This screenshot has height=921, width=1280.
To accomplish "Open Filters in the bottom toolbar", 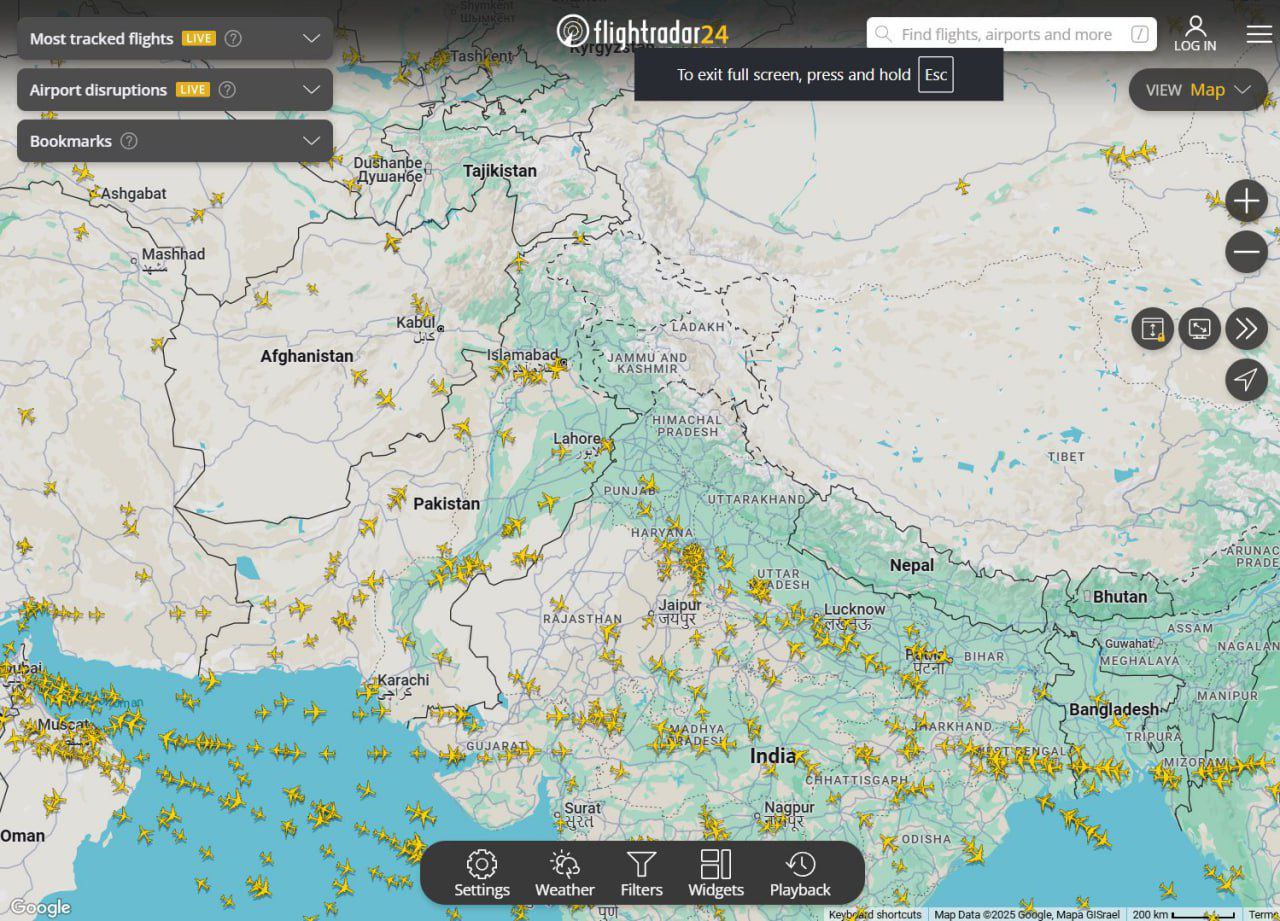I will pyautogui.click(x=641, y=873).
